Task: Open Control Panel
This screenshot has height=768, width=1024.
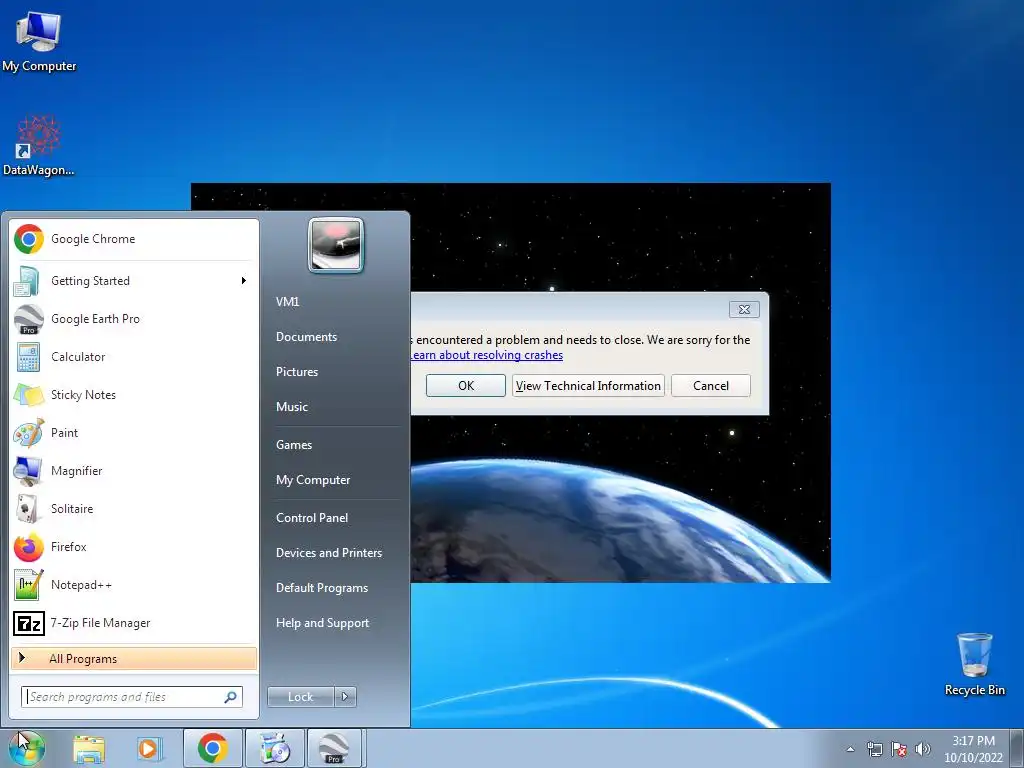Action: (x=312, y=518)
